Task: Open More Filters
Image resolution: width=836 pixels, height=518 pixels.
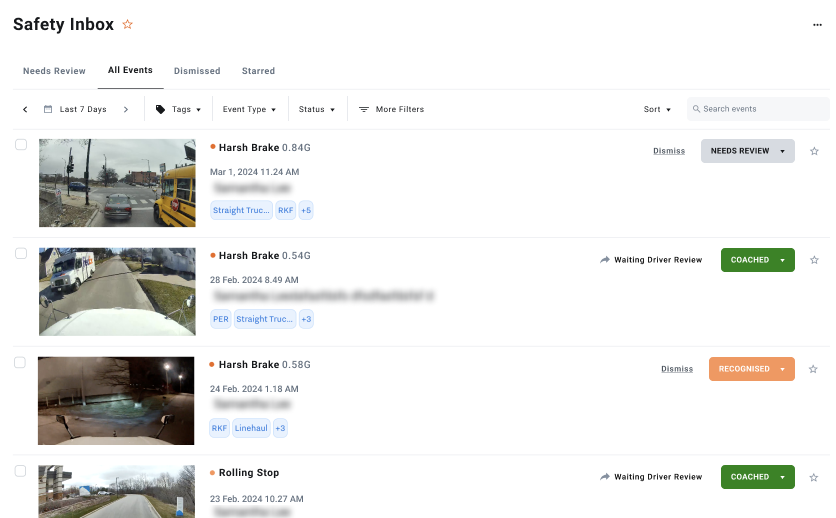Action: click(391, 109)
